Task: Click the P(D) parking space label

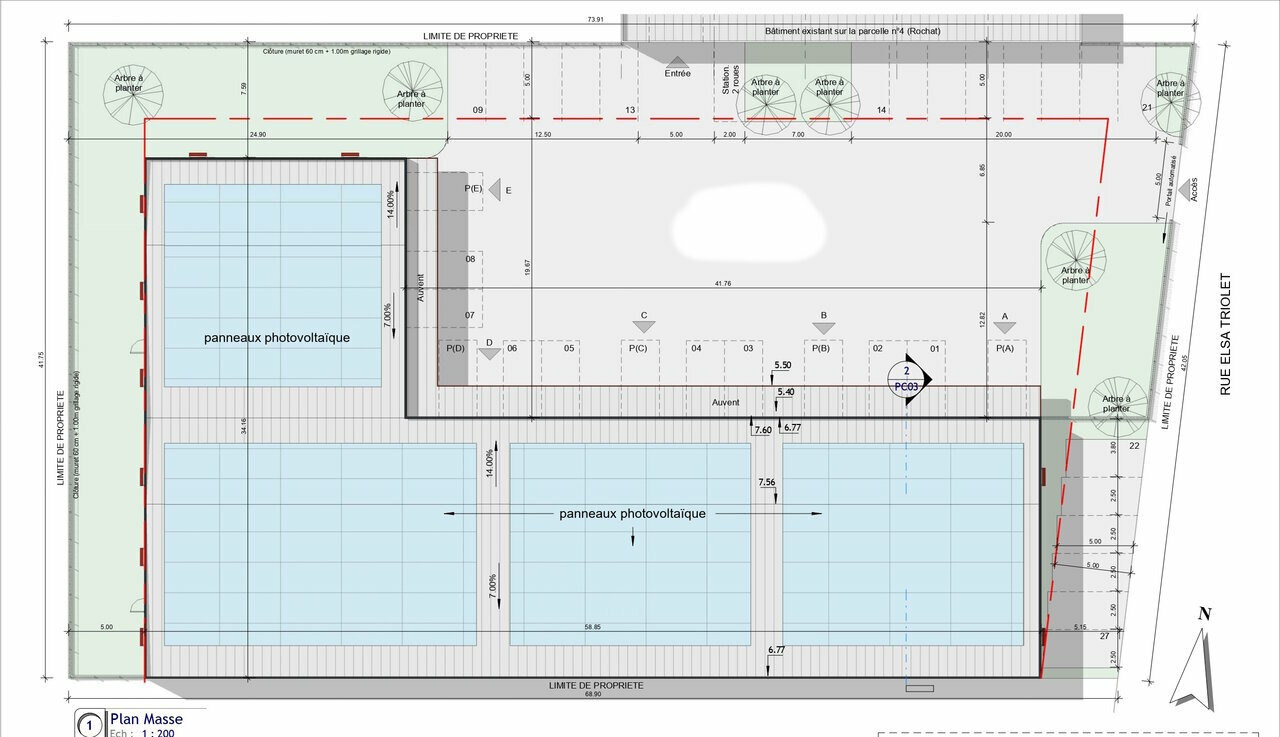Action: (455, 348)
